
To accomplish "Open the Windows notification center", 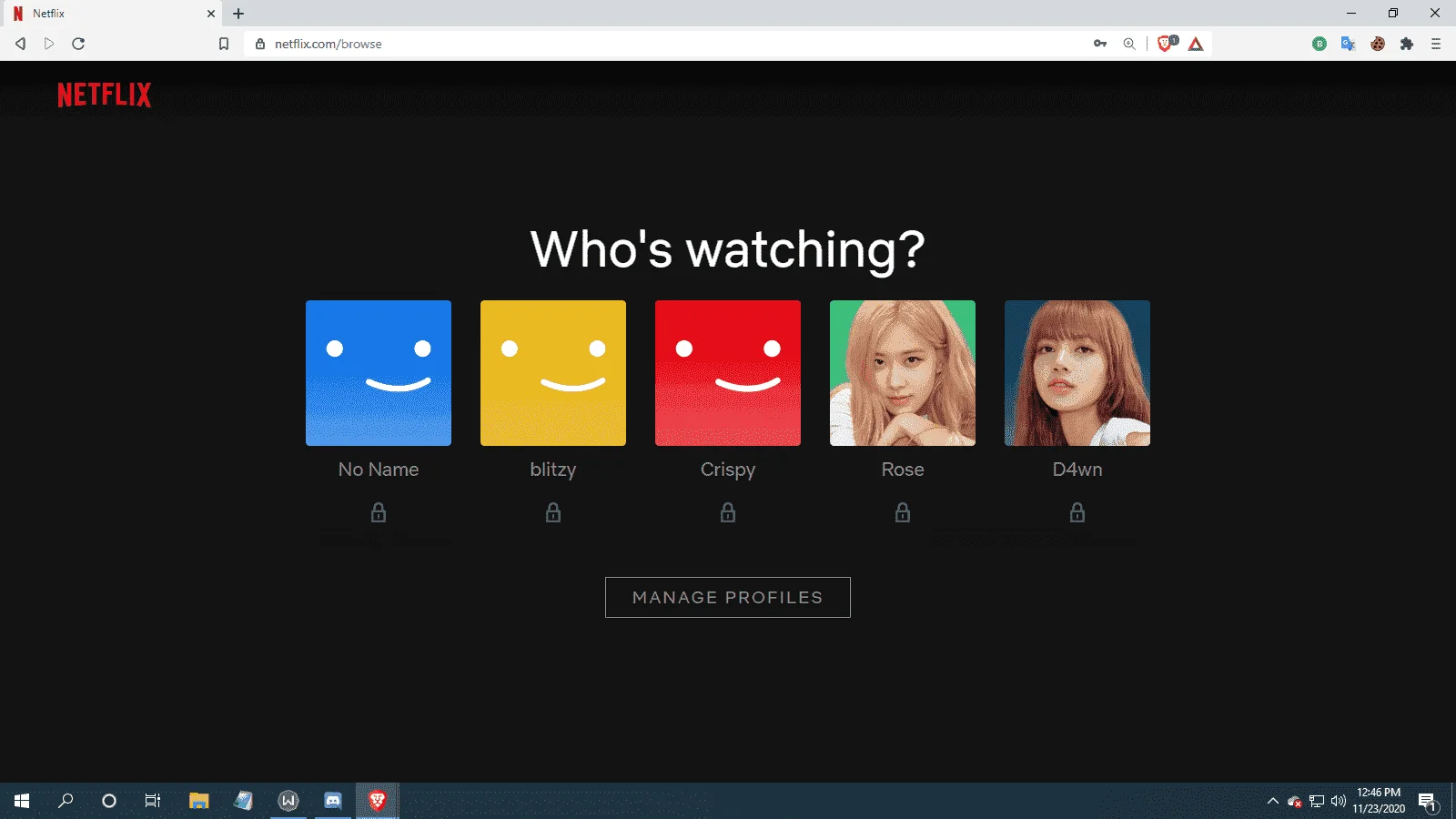I will [1427, 802].
